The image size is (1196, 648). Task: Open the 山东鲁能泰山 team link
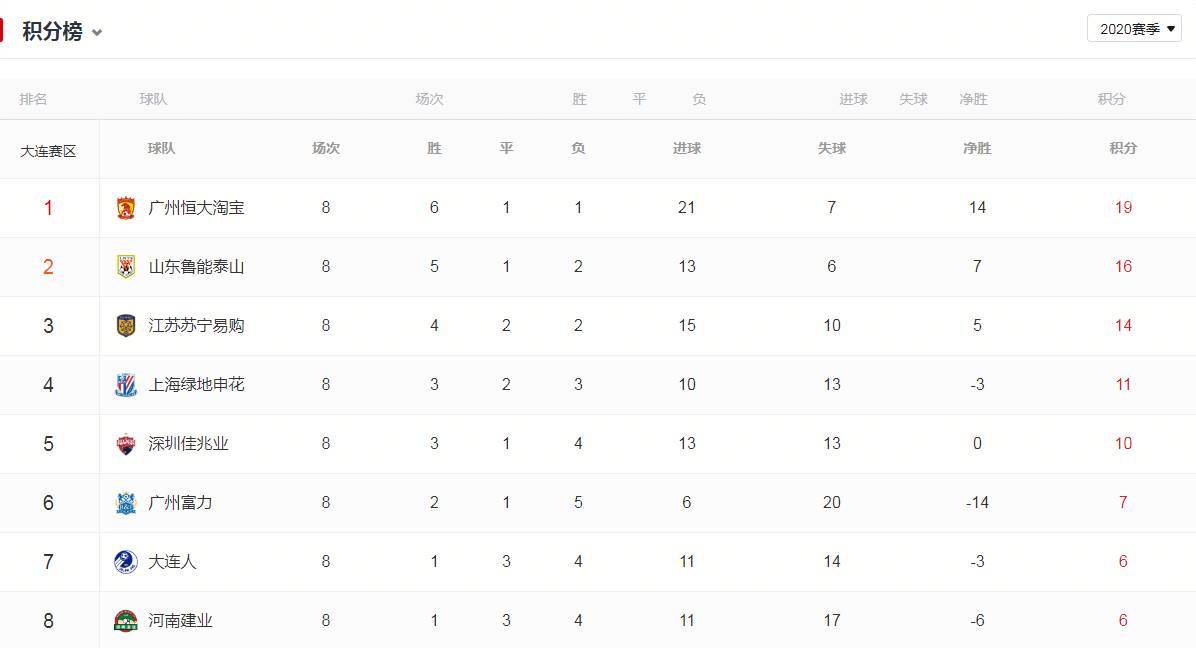click(x=196, y=267)
